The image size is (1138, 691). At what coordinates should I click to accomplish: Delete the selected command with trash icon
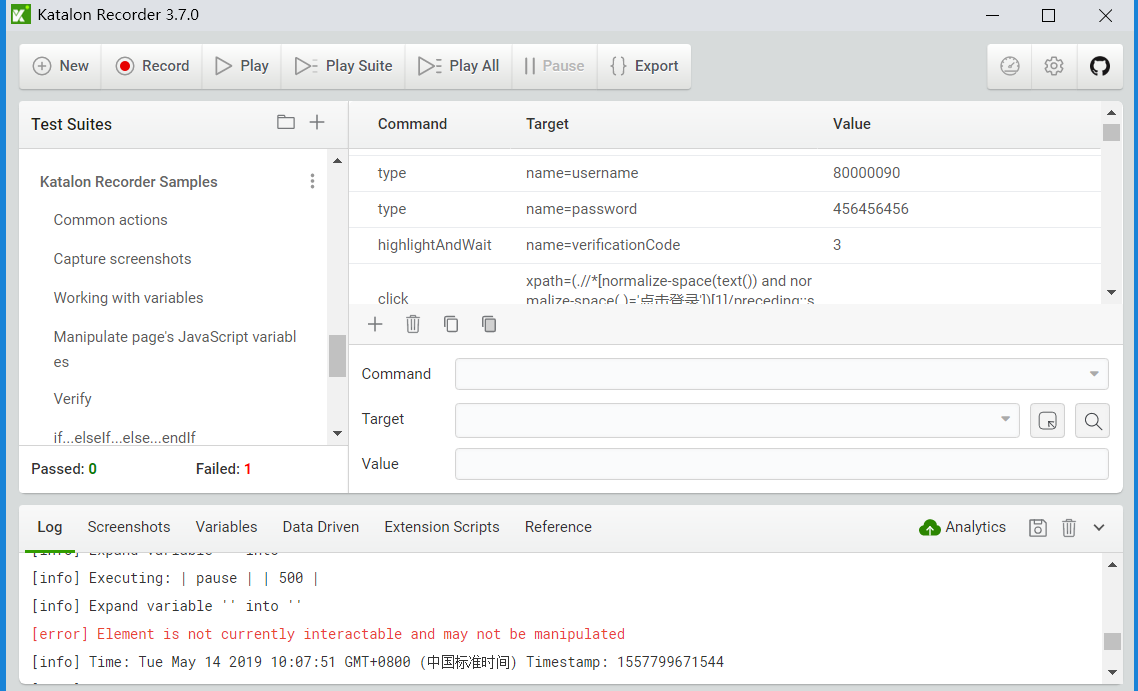(x=413, y=324)
